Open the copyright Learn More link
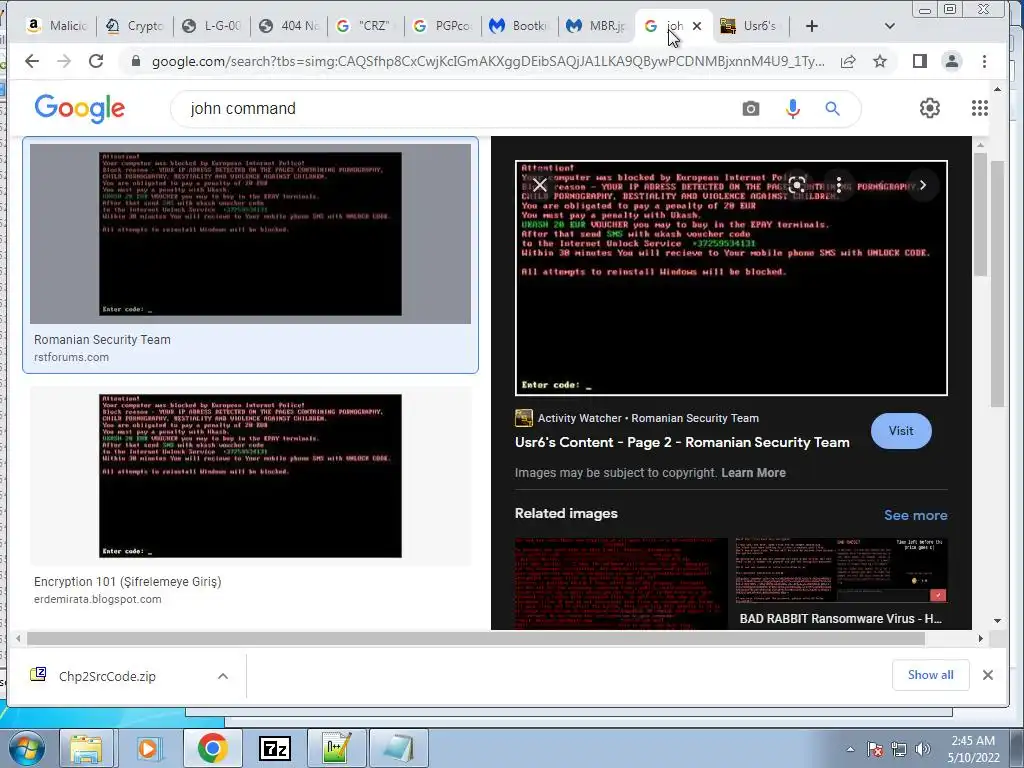The image size is (1024, 768). point(753,473)
